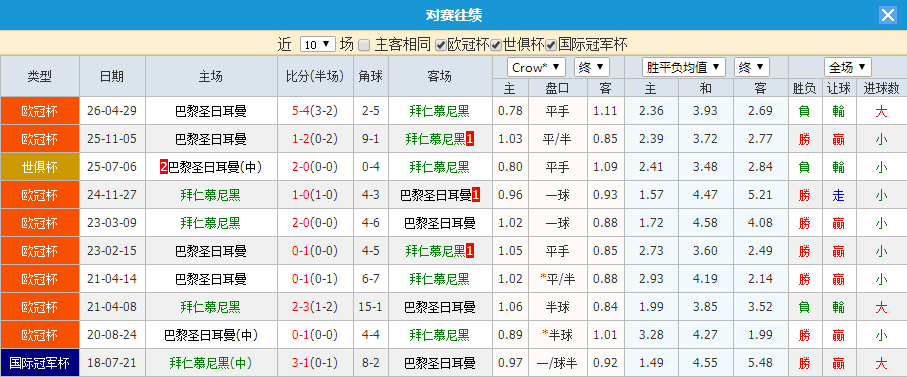This screenshot has width=907, height=377.
Task: Open the 胜平负均值 dropdown
Action: pyautogui.click(x=684, y=67)
